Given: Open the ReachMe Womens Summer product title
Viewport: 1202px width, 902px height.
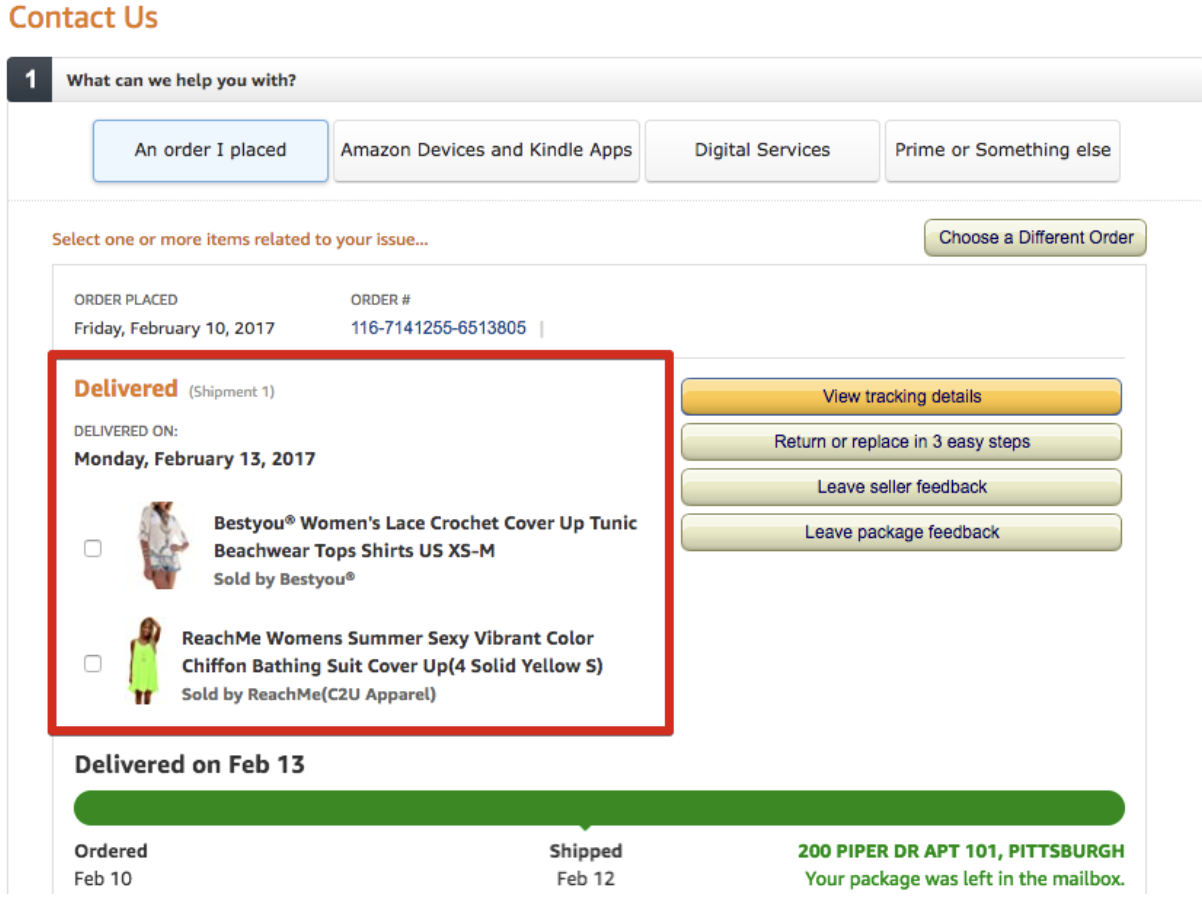Looking at the screenshot, I should pyautogui.click(x=392, y=652).
